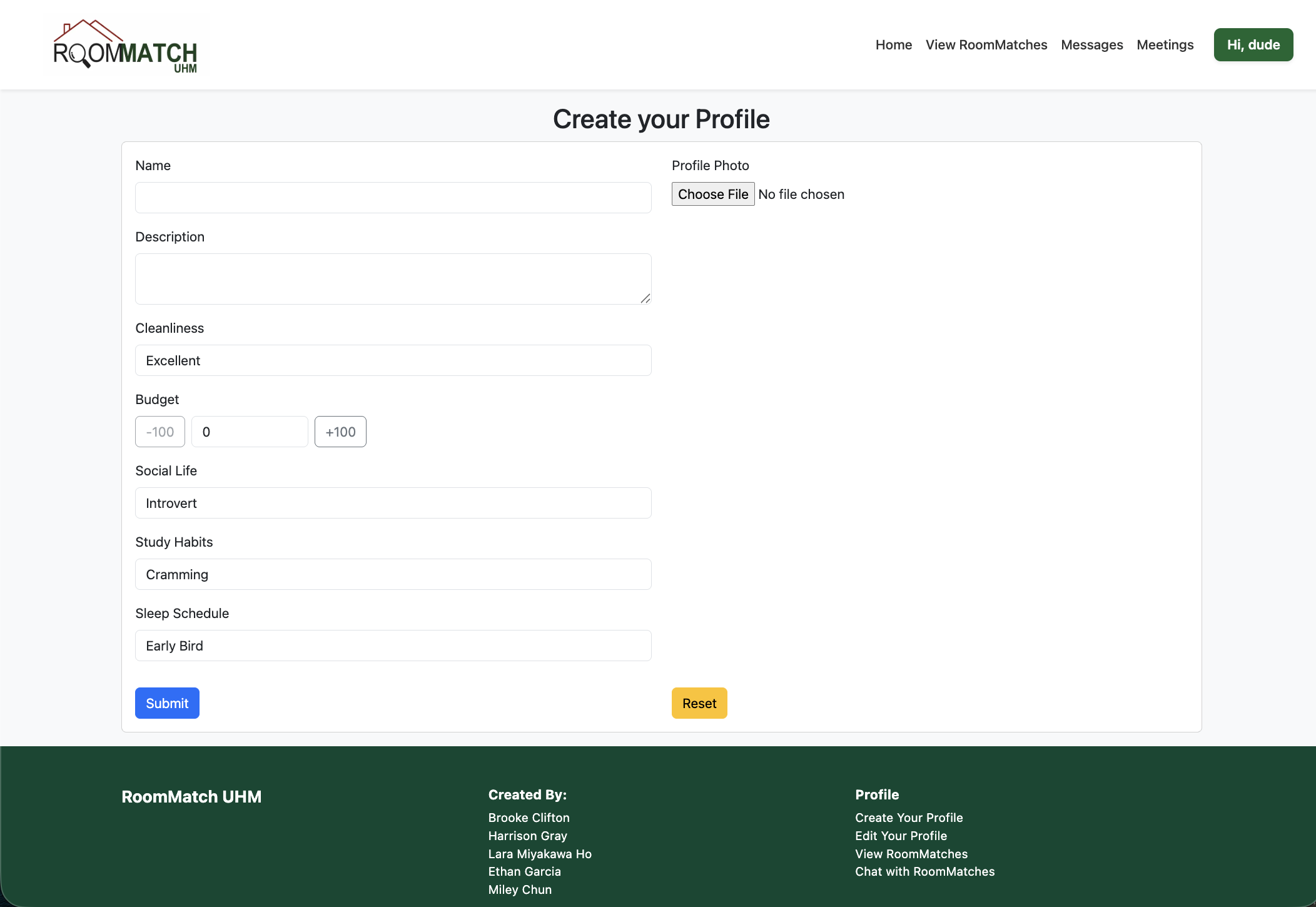Submit the profile form

click(167, 703)
